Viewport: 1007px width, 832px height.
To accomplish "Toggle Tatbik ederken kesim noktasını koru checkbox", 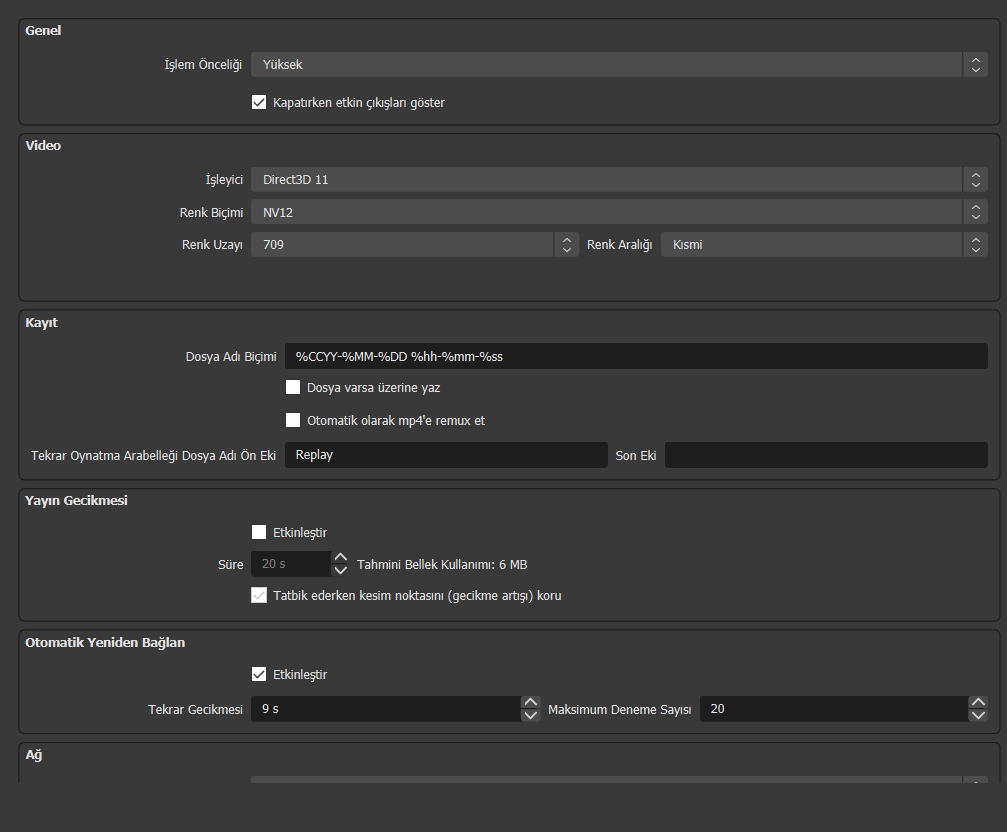I will [259, 595].
